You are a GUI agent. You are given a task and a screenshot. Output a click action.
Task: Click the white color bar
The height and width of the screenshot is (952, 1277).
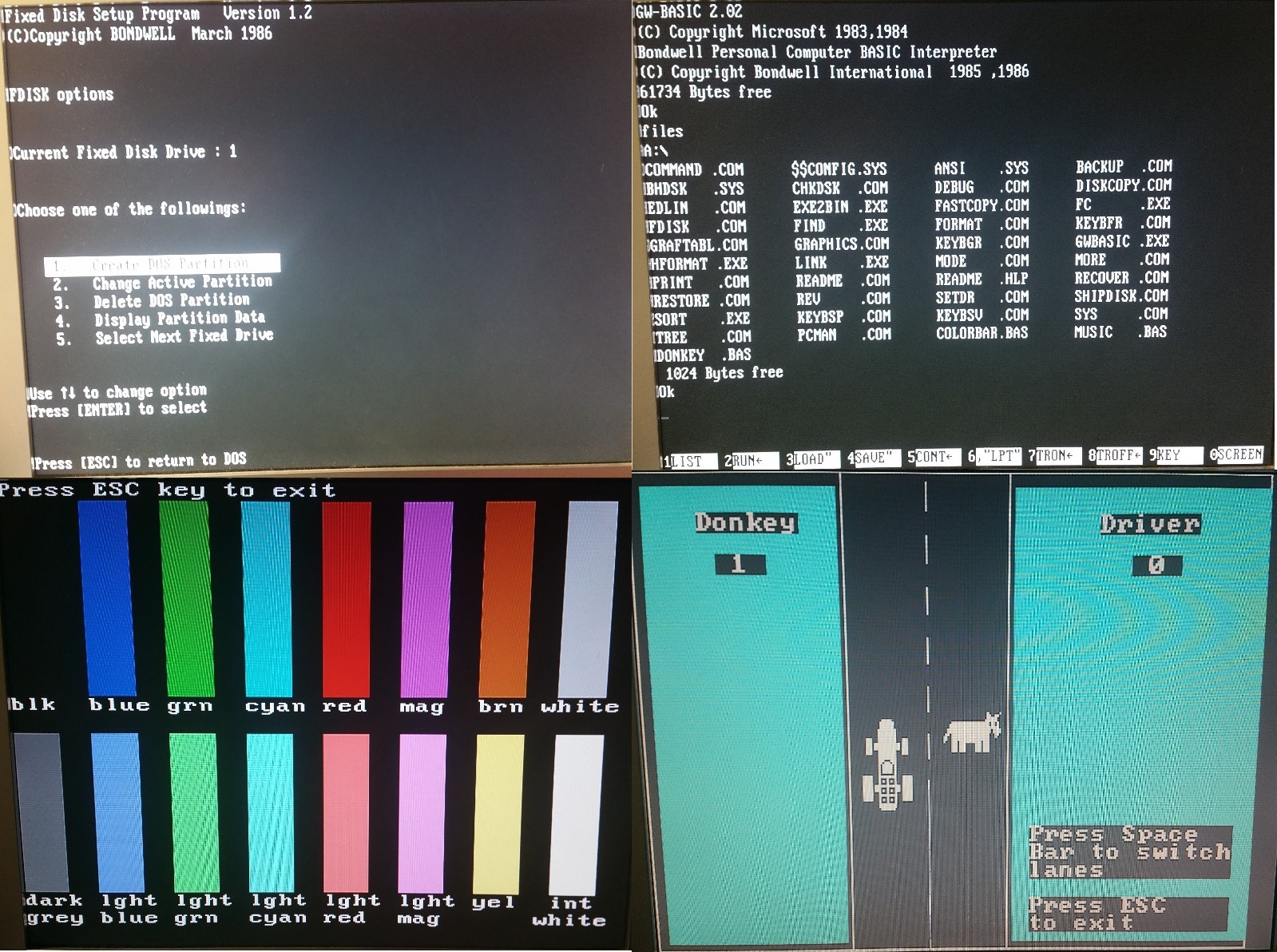point(587,598)
